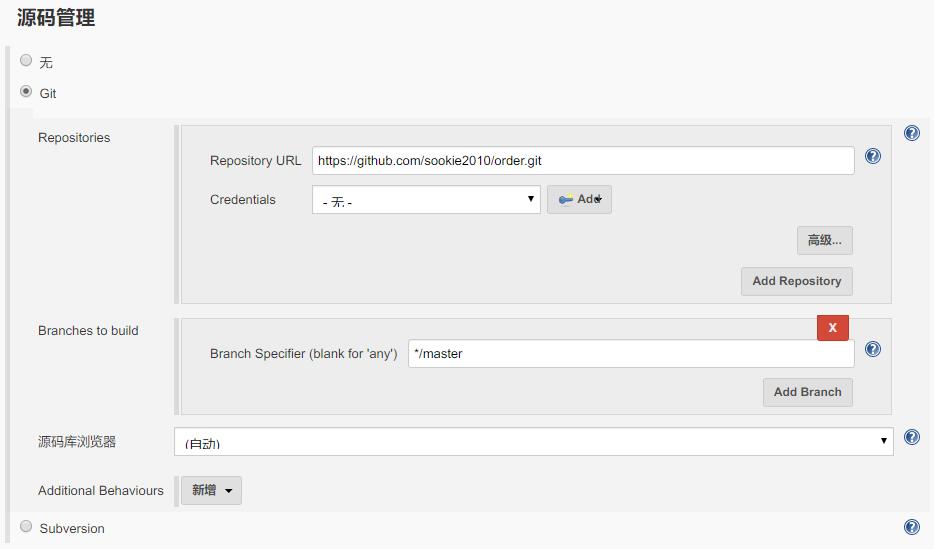Screen dimensions: 934x549
Task: Click the key icon on Add credentials
Action: (566, 199)
